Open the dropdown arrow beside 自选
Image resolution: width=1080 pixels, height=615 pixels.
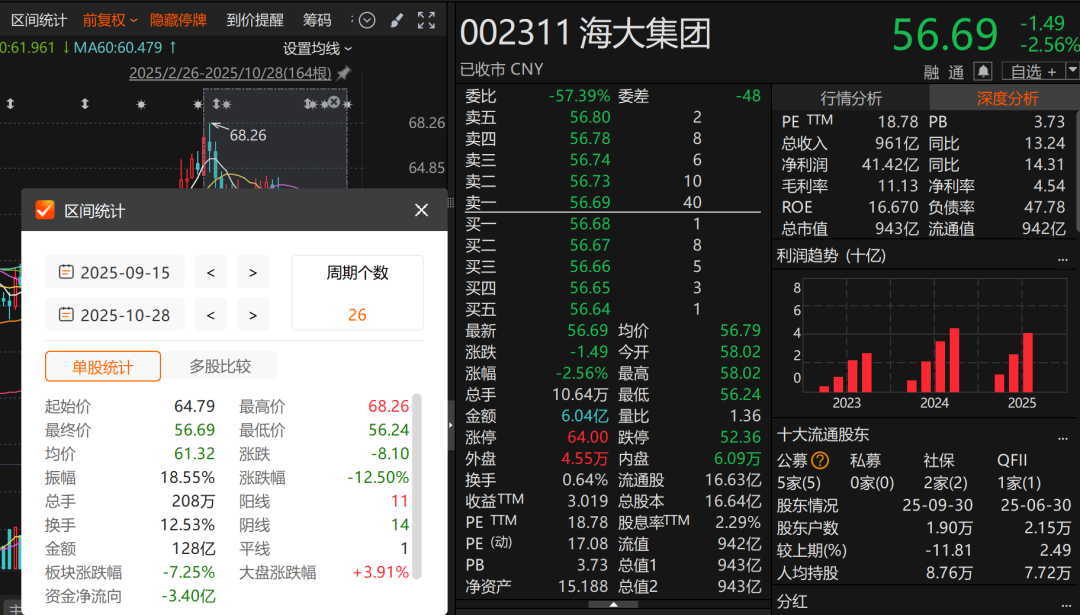click(1072, 70)
